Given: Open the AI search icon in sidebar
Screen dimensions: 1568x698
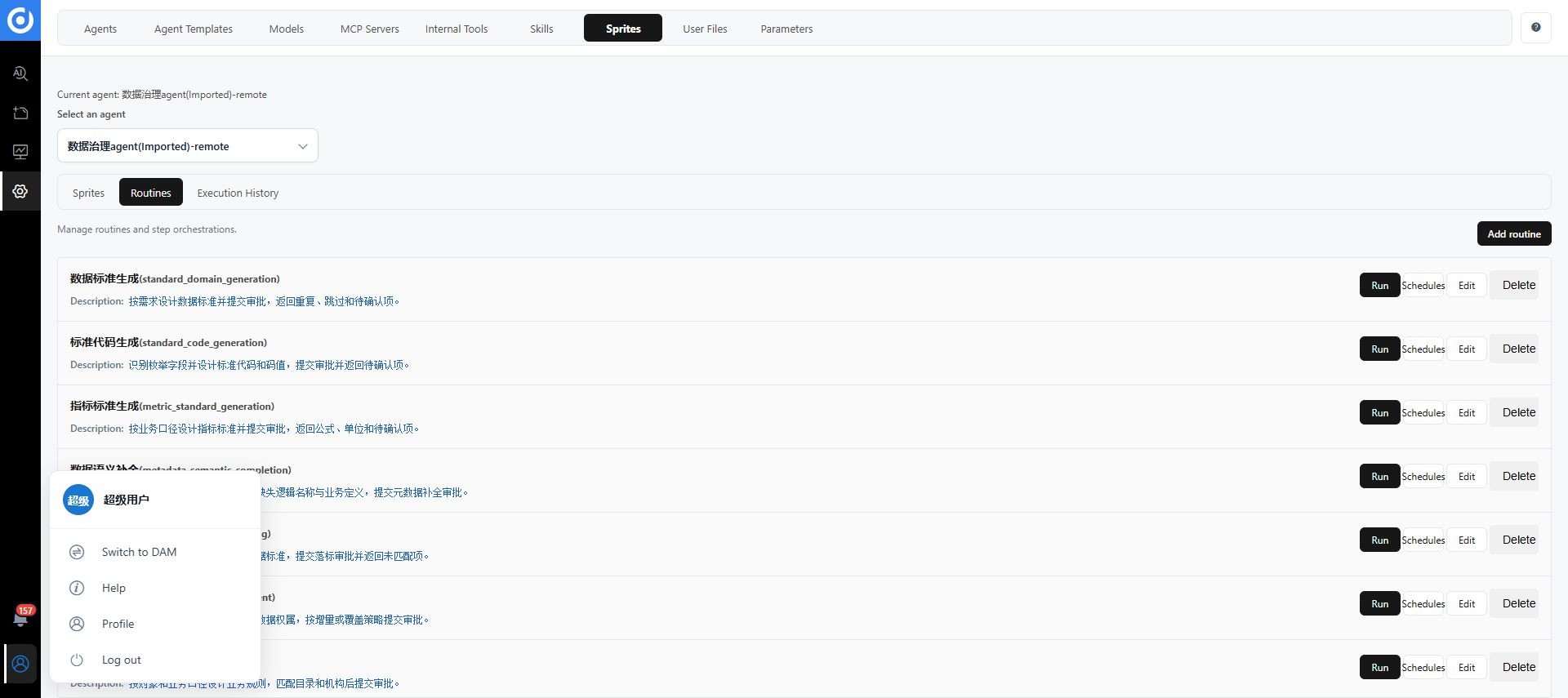Looking at the screenshot, I should [20, 73].
